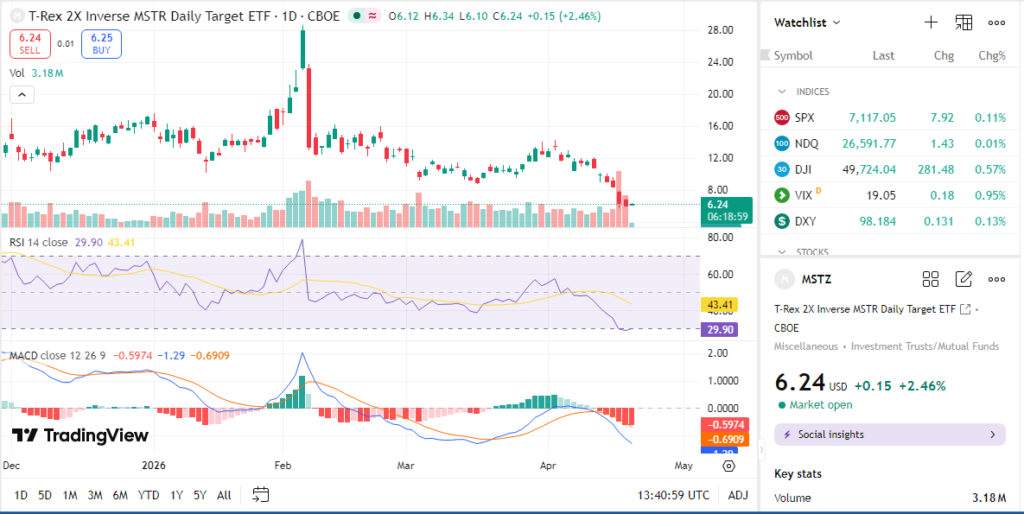Viewport: 1024px width, 514px height.
Task: Collapse the INDICES section
Action: point(782,91)
